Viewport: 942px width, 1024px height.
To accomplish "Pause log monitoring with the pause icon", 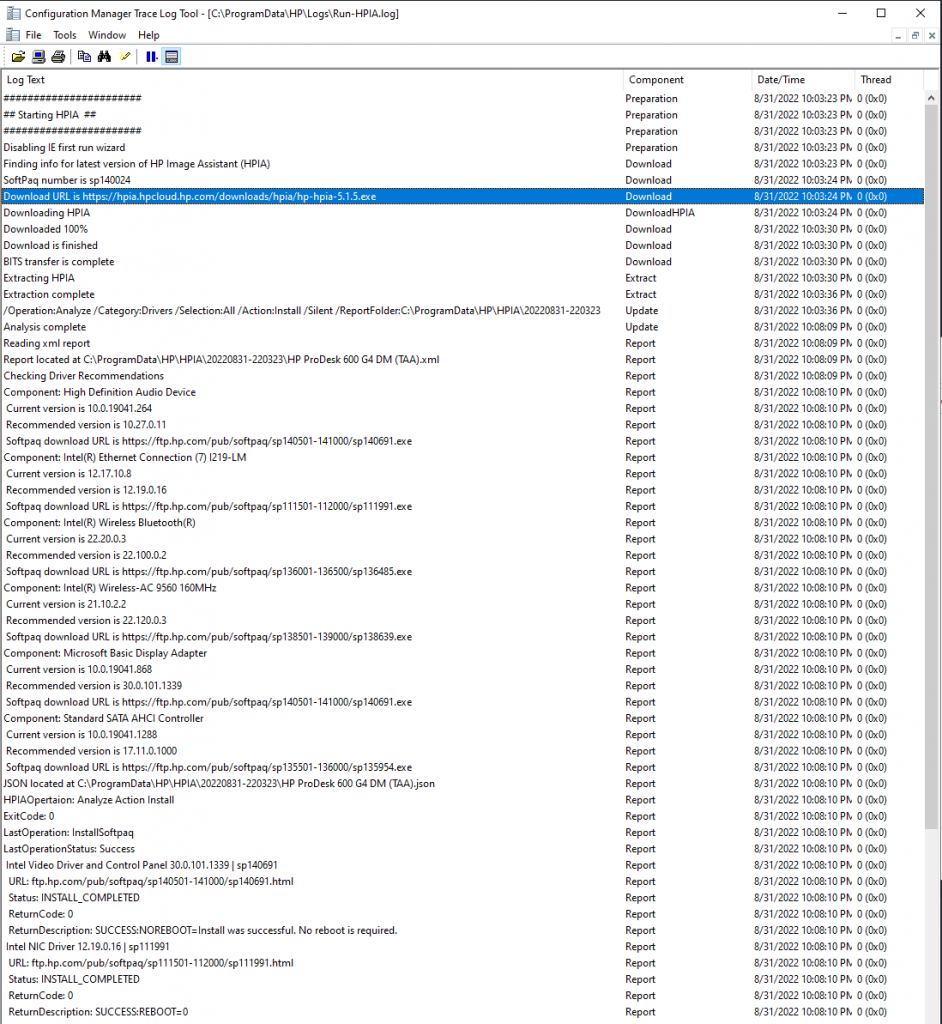I will (152, 57).
